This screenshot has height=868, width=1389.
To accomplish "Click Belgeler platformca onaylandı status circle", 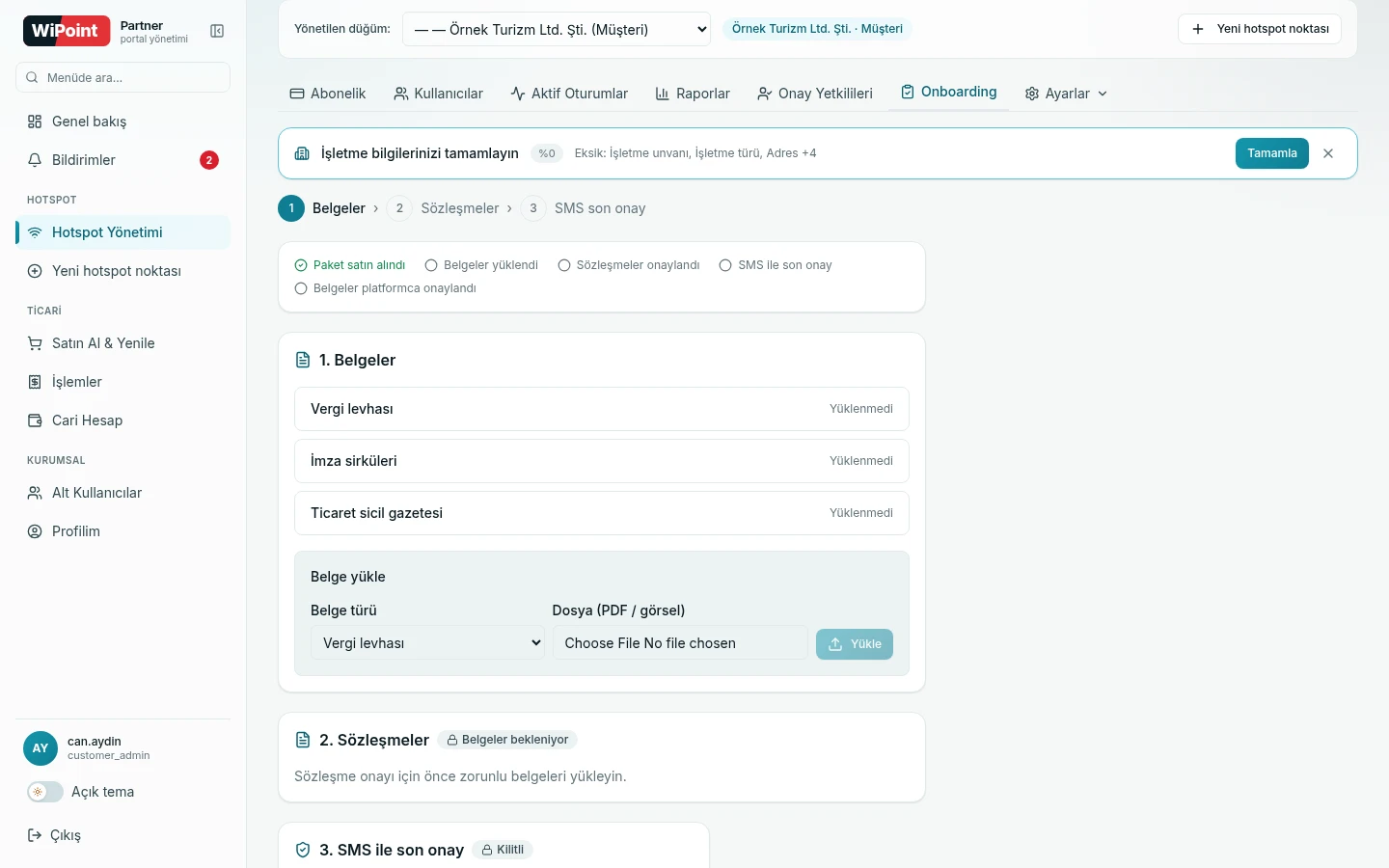I will point(301,288).
